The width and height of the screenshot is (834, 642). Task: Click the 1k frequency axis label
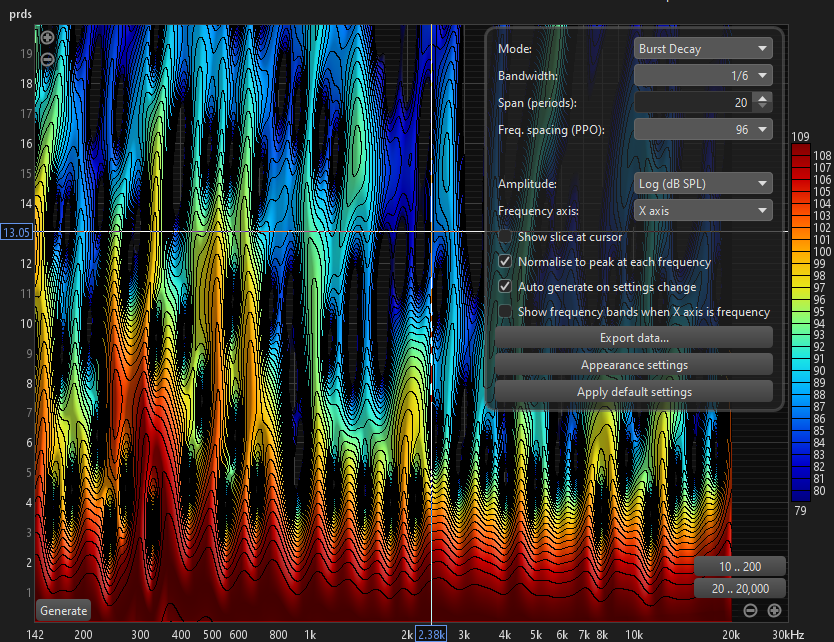point(310,635)
